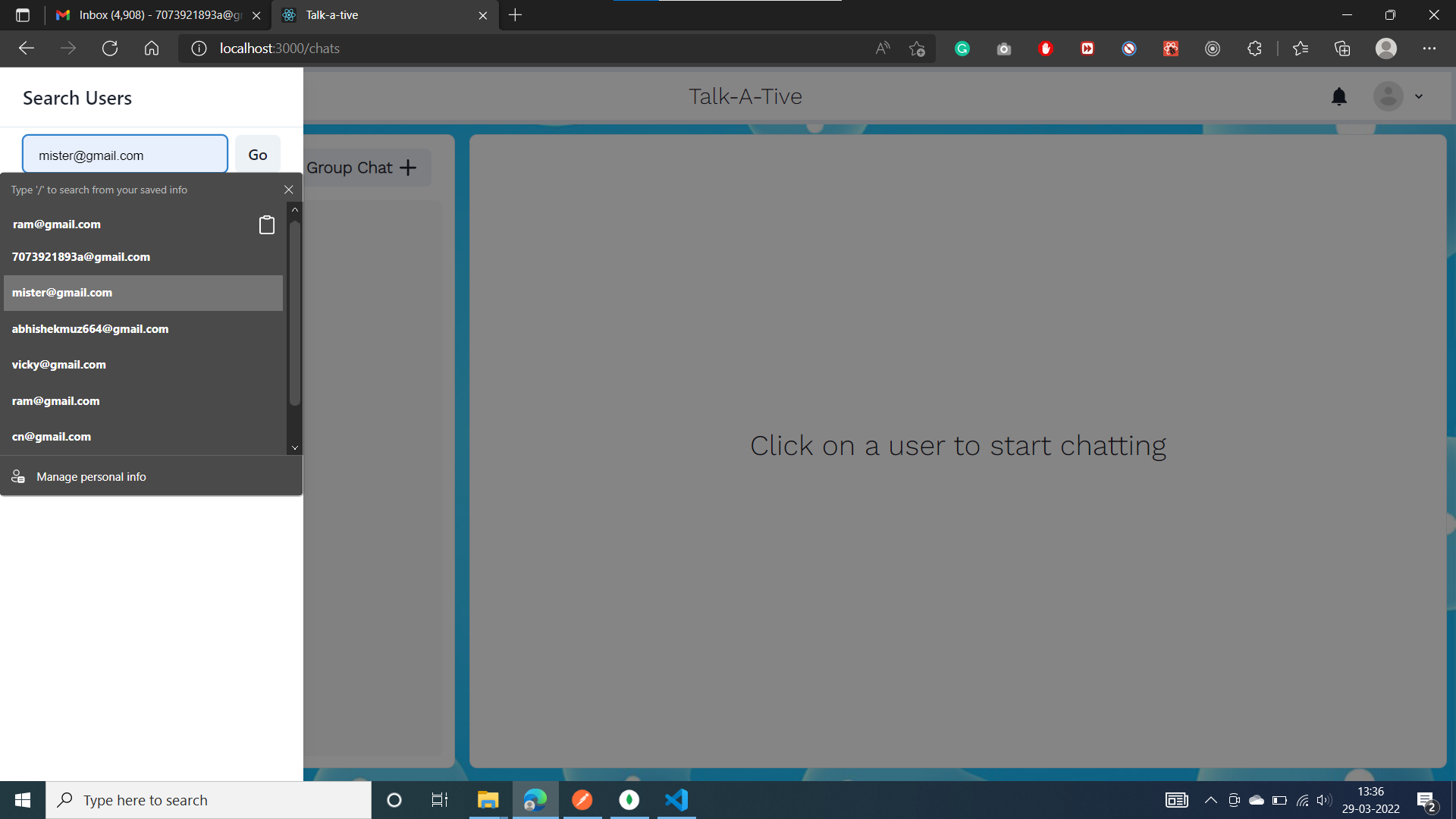Click the Extensions puzzle-piece icon
This screenshot has width=1456, height=819.
point(1254,48)
